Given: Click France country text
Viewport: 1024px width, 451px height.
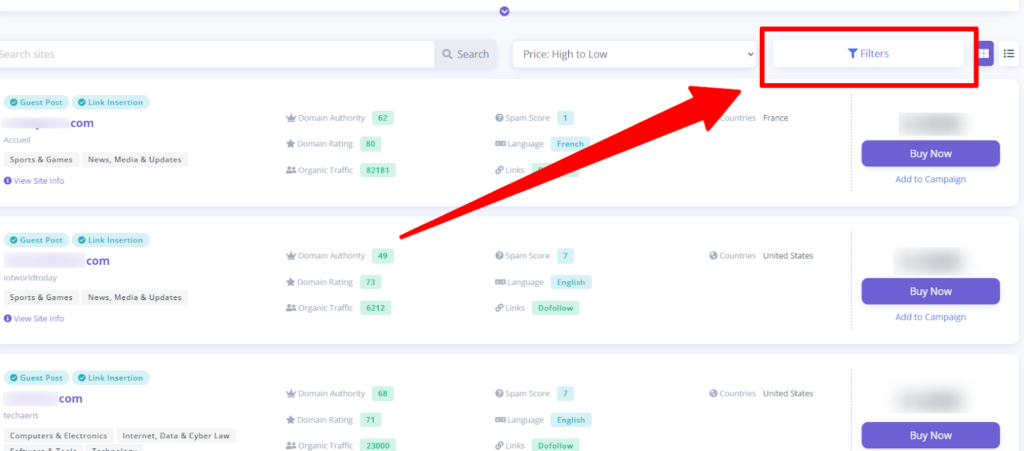Looking at the screenshot, I should click(775, 118).
